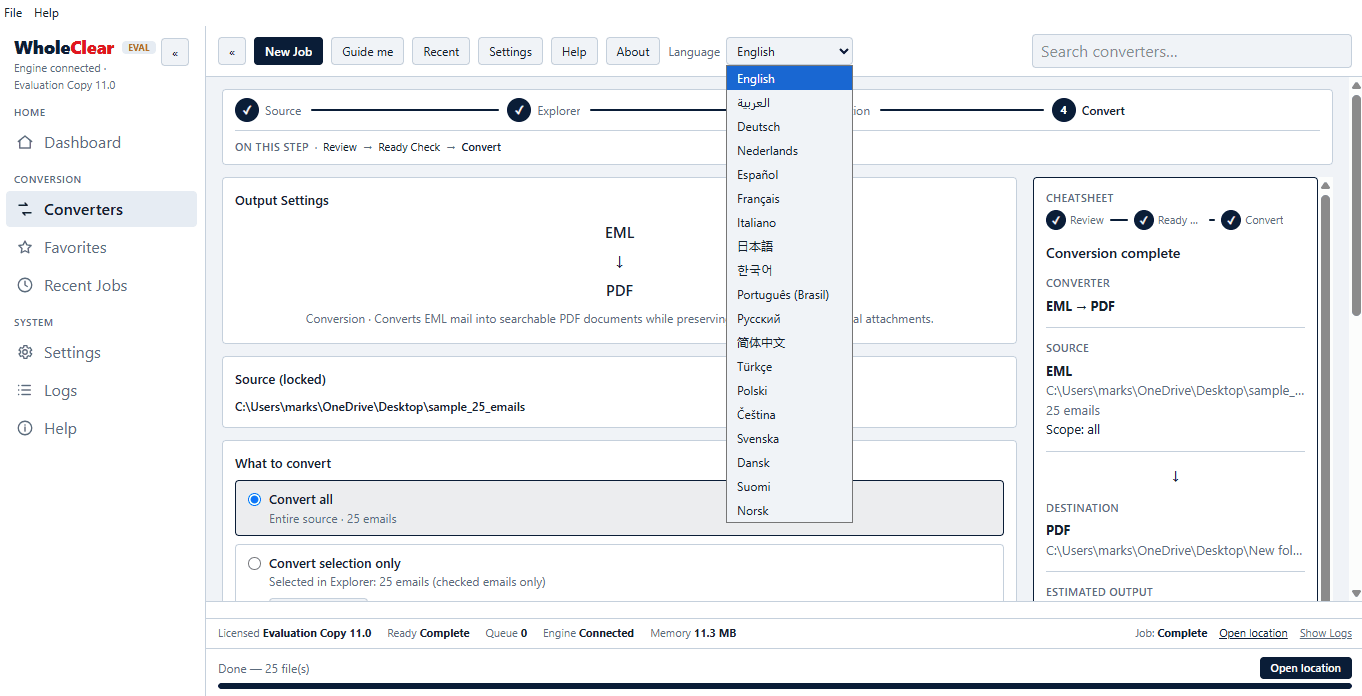Choose English from the language list

coord(789,79)
